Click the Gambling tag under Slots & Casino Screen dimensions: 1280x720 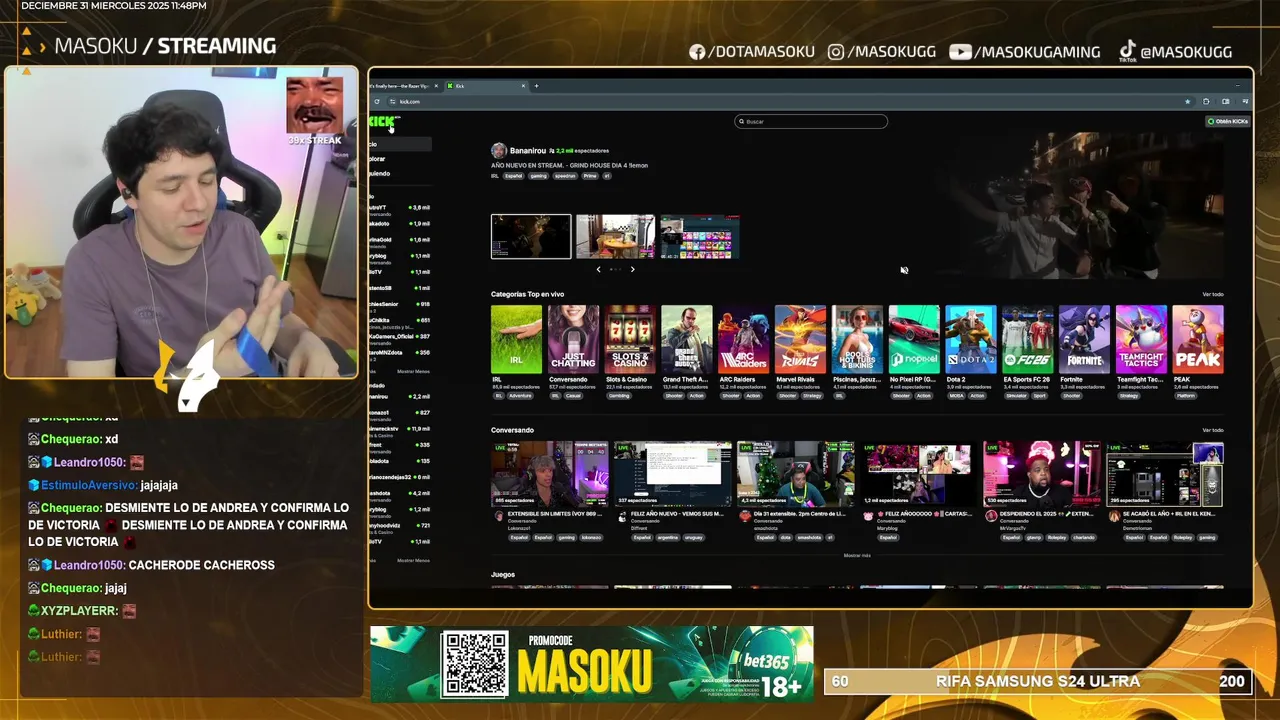tap(619, 395)
